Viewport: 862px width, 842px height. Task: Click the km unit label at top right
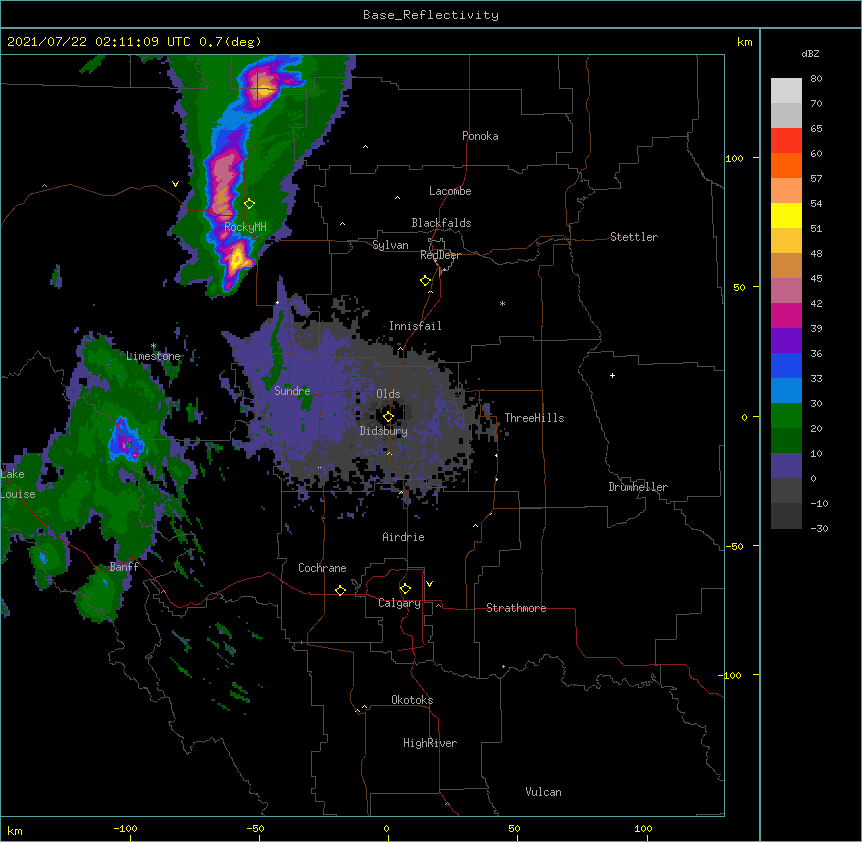(744, 42)
